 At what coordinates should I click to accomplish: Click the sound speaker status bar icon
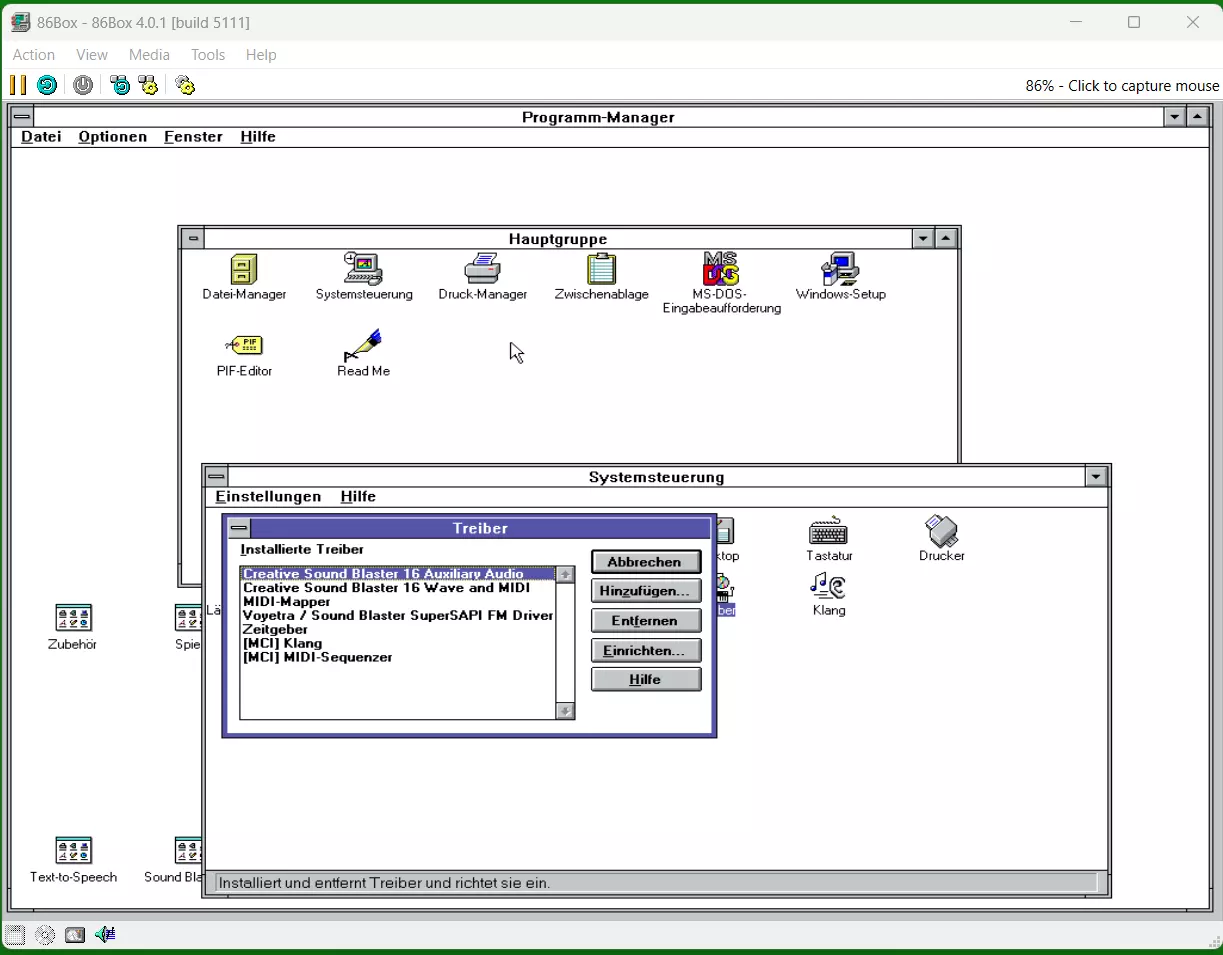[x=105, y=935]
